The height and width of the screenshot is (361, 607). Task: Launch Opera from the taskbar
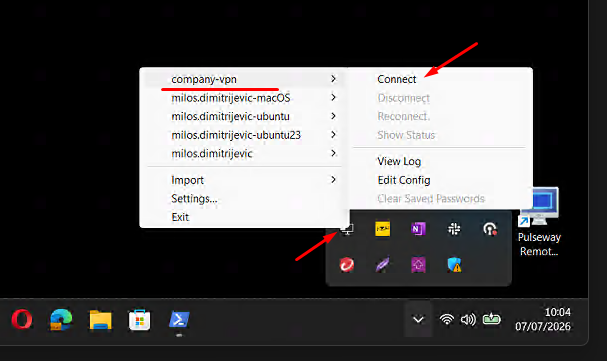pos(22,320)
